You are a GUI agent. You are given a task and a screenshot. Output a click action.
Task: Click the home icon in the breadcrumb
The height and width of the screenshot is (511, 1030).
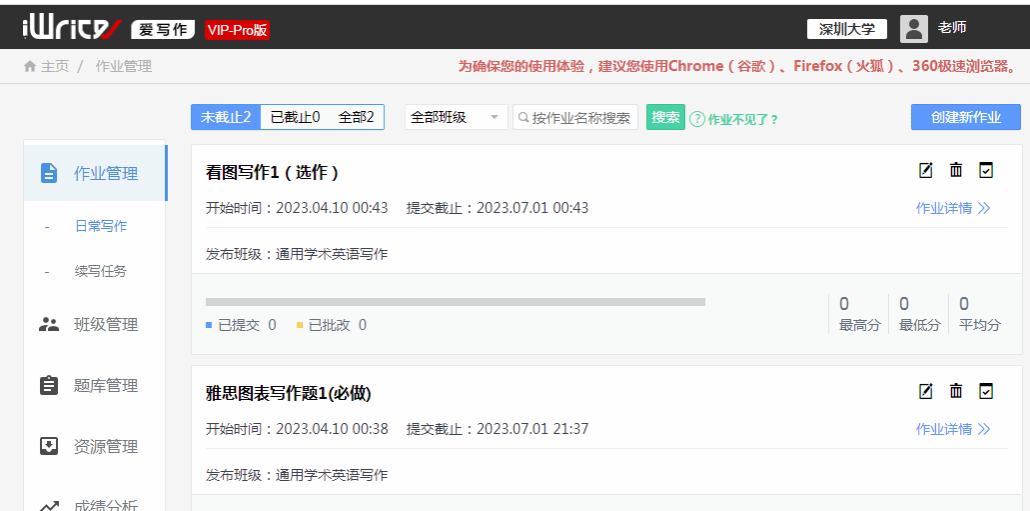pos(30,66)
